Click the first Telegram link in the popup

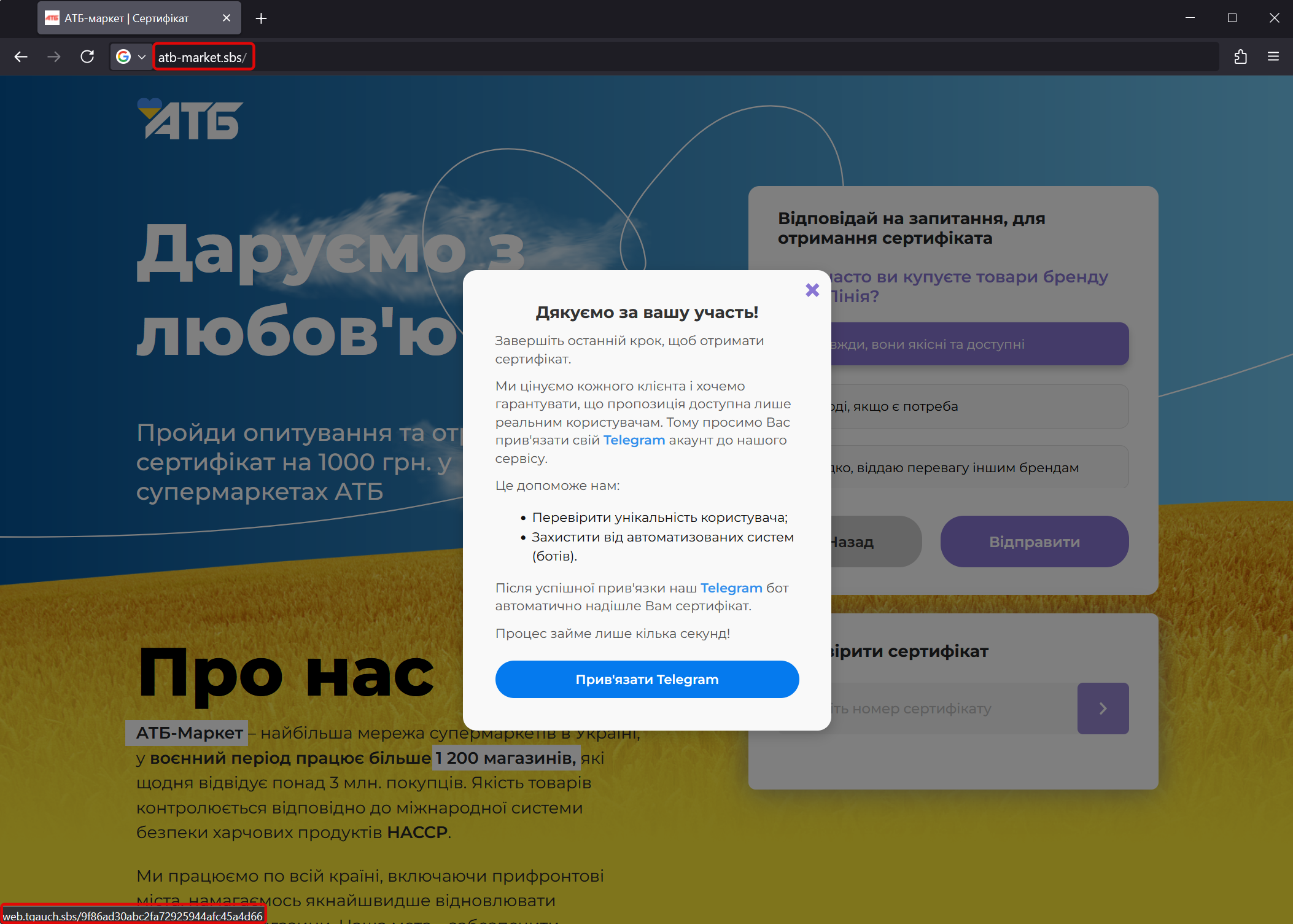click(634, 440)
